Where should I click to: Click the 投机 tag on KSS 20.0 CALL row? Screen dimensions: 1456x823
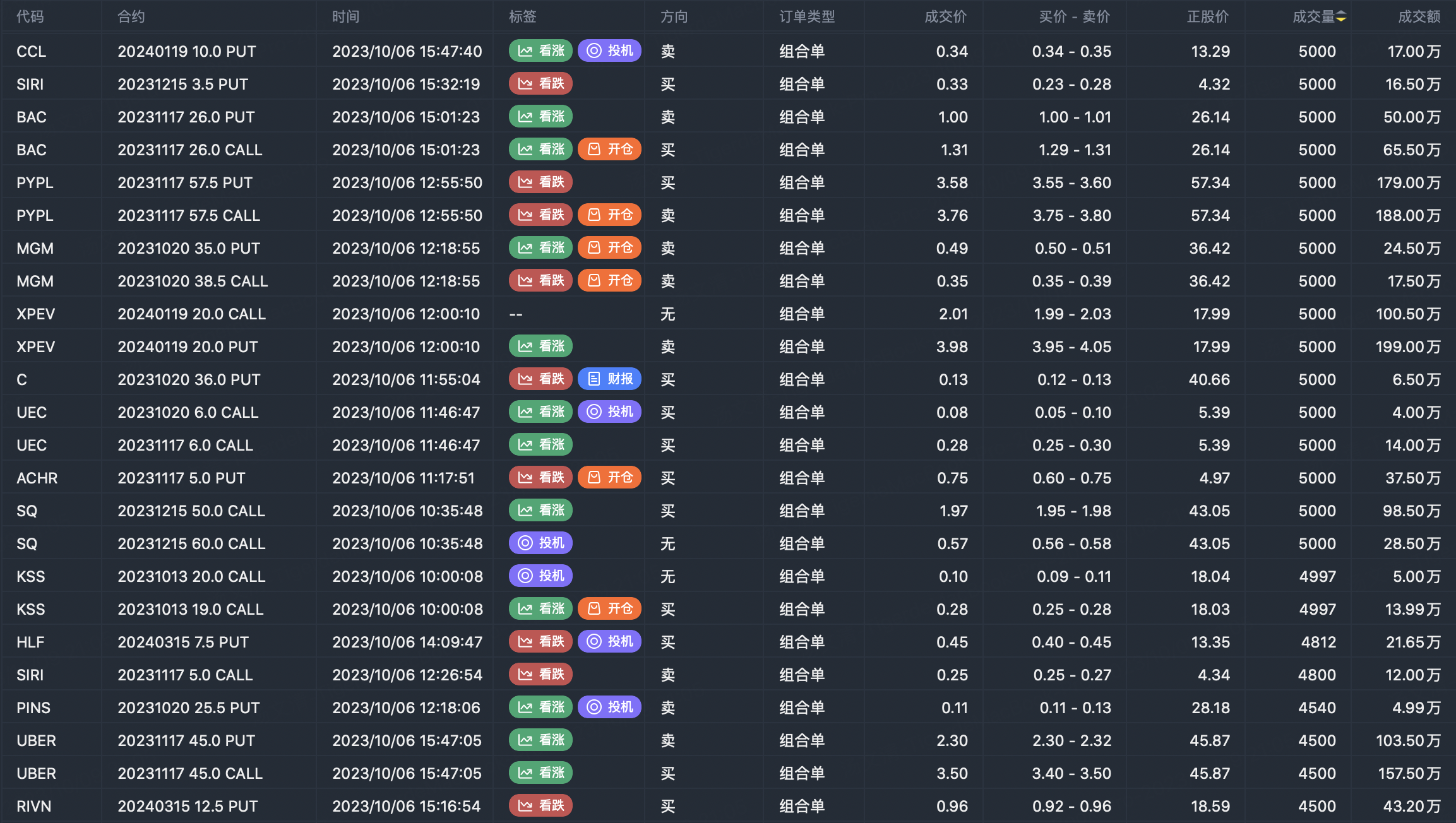540,576
